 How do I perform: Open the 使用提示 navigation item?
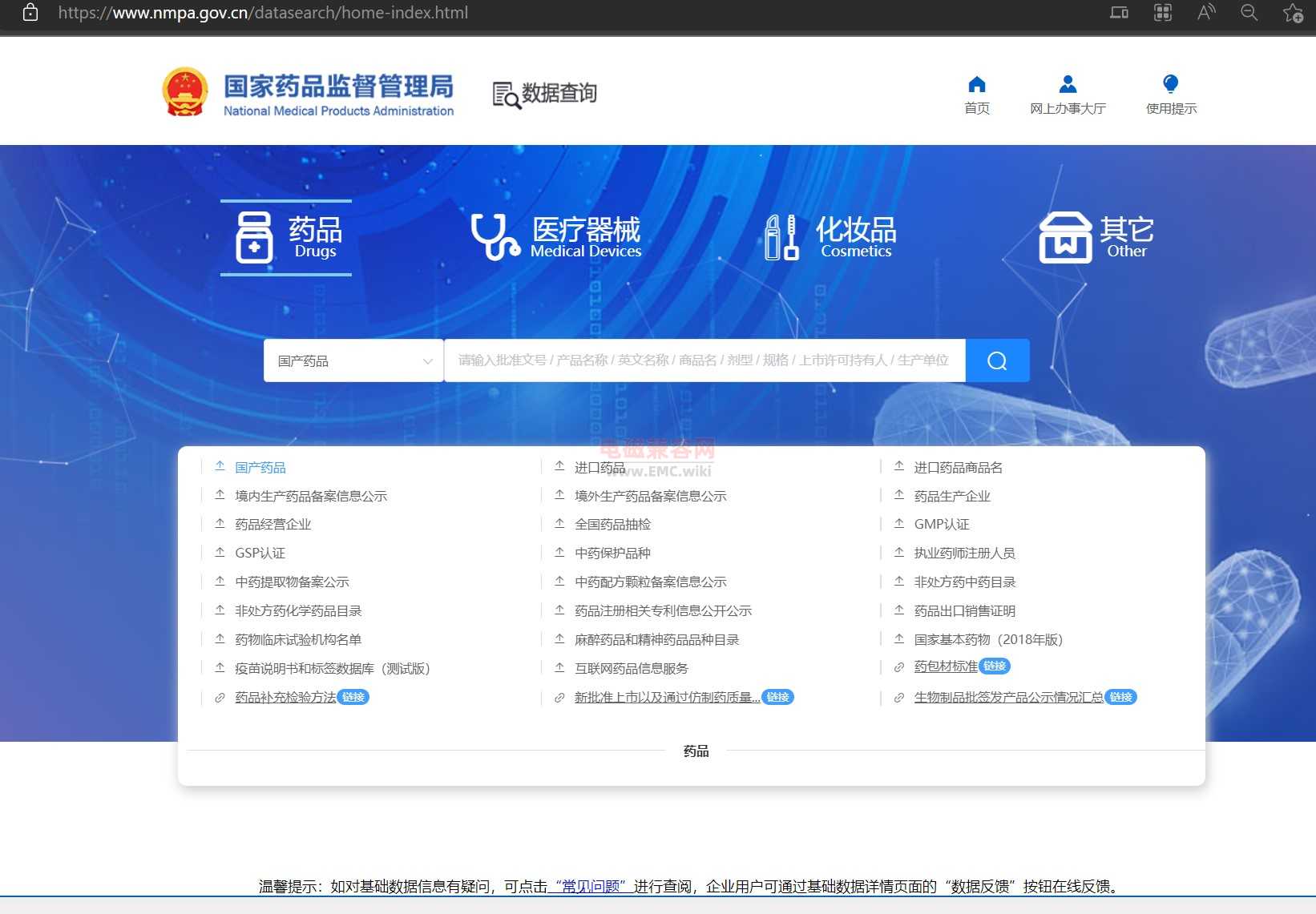point(1171,95)
